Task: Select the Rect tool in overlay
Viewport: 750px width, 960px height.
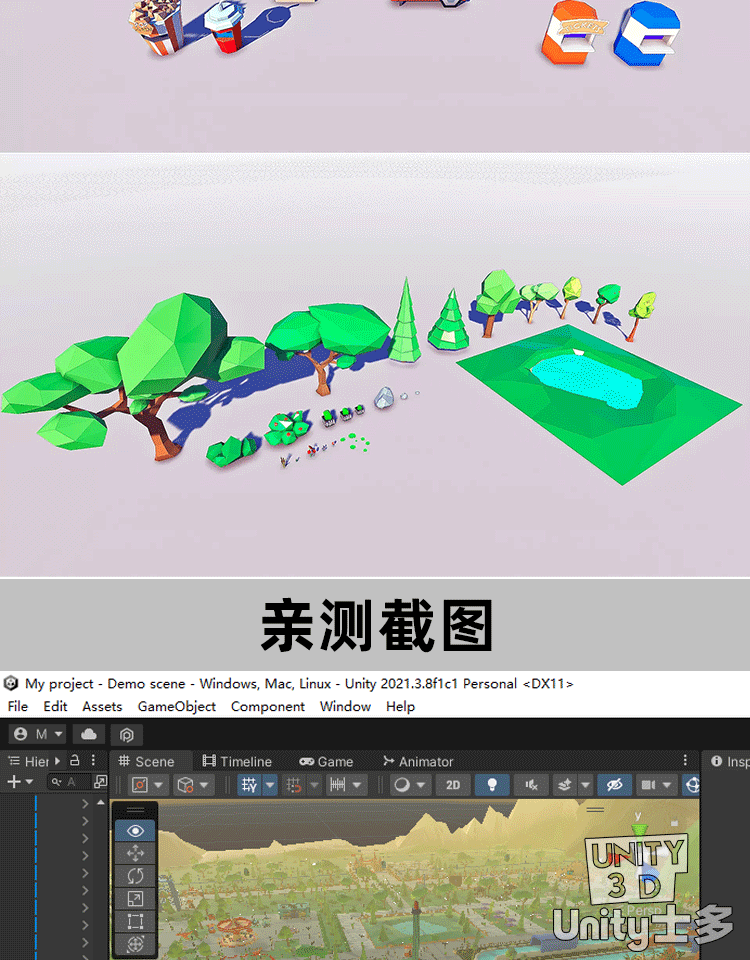Action: coord(136,922)
